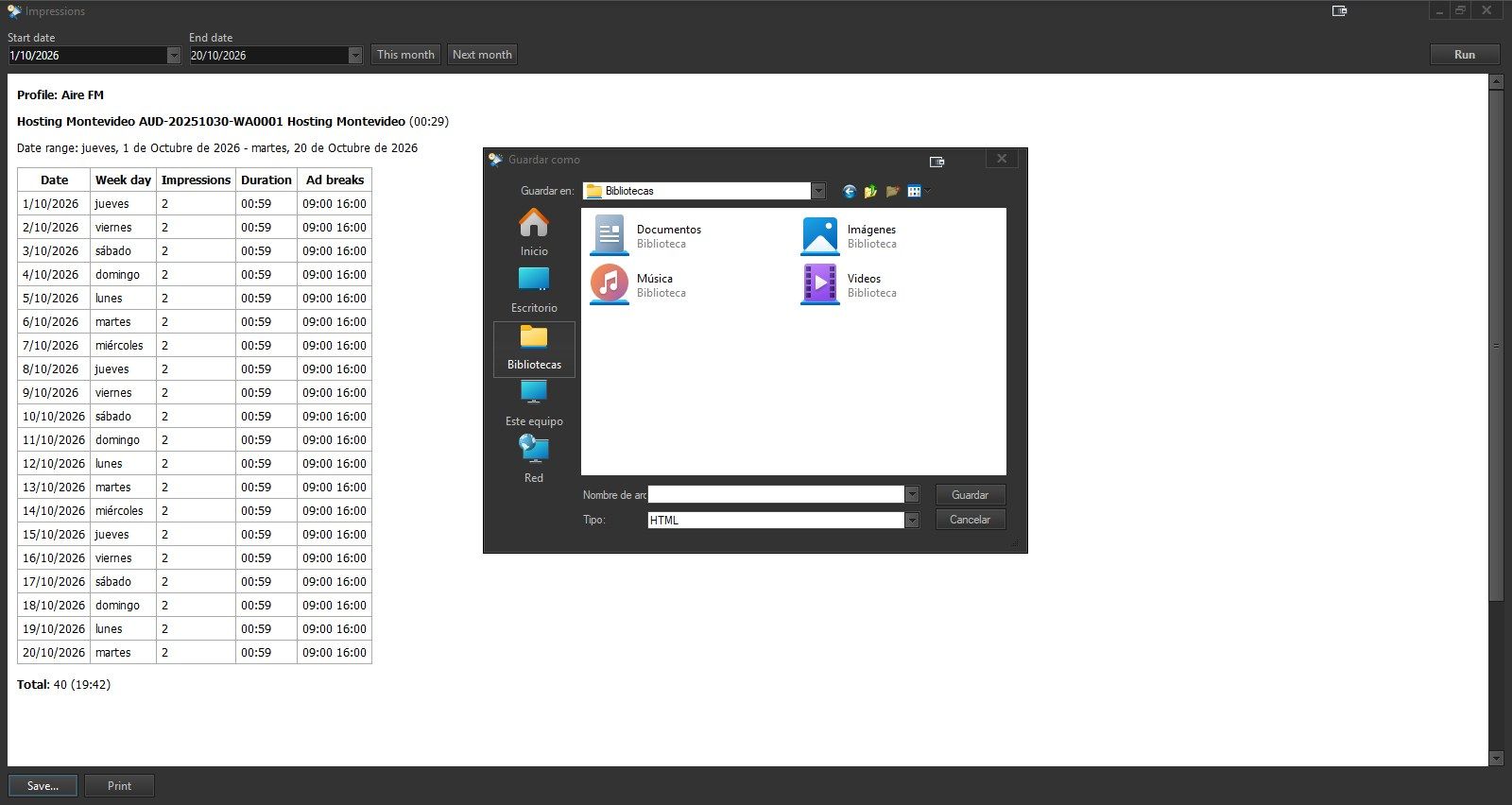Click the 'Profile: Aire FM' heading
The image size is (1512, 805).
[60, 95]
